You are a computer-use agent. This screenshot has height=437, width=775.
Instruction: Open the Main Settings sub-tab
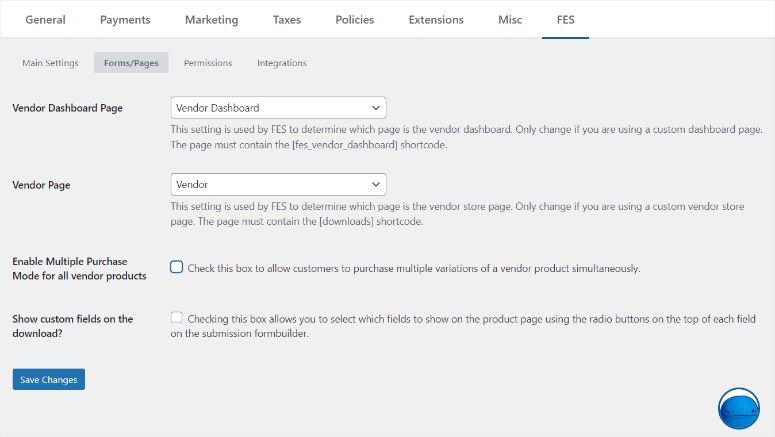pyautogui.click(x=50, y=63)
